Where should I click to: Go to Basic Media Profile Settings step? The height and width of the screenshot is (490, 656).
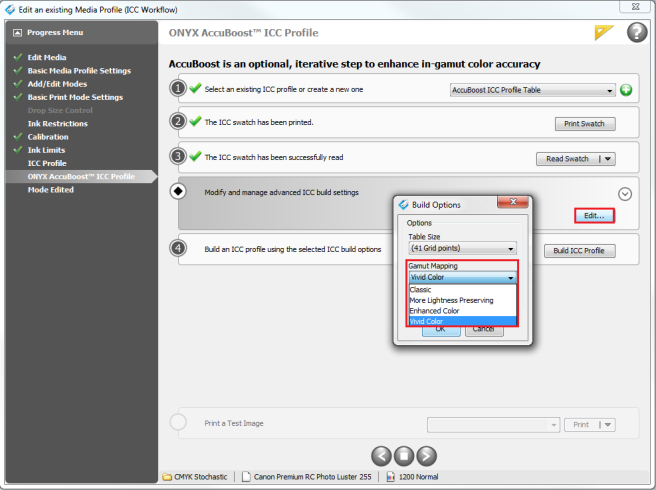(79, 71)
